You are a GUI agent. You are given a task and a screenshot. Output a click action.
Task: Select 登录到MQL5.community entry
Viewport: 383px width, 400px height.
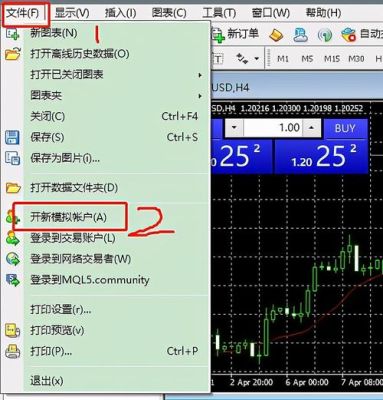coord(117,280)
